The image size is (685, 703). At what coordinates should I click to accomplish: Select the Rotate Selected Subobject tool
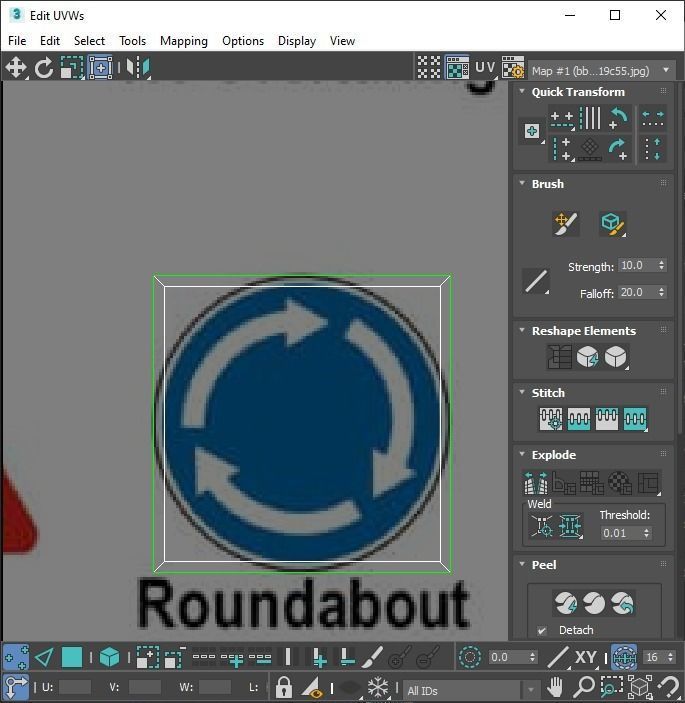(x=44, y=68)
